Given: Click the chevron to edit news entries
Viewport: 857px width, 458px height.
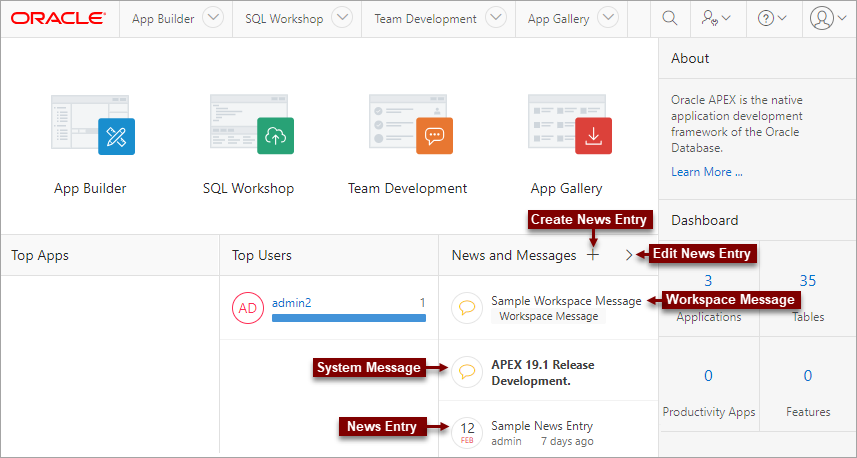Looking at the screenshot, I should point(629,255).
